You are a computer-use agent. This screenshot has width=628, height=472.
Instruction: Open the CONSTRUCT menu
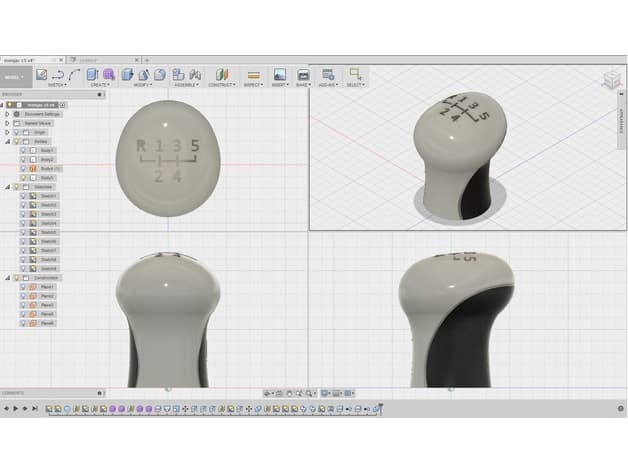click(222, 85)
